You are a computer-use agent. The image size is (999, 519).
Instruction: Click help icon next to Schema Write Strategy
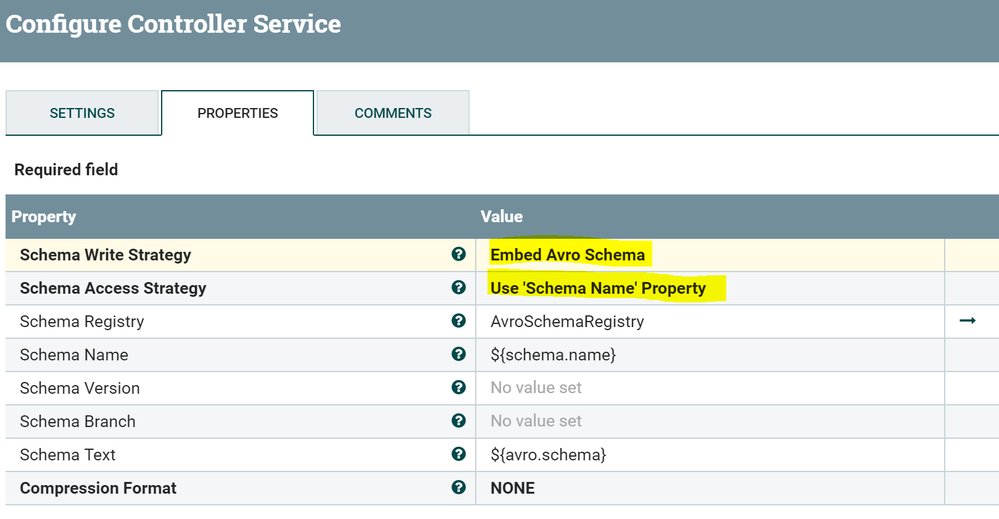pos(458,255)
